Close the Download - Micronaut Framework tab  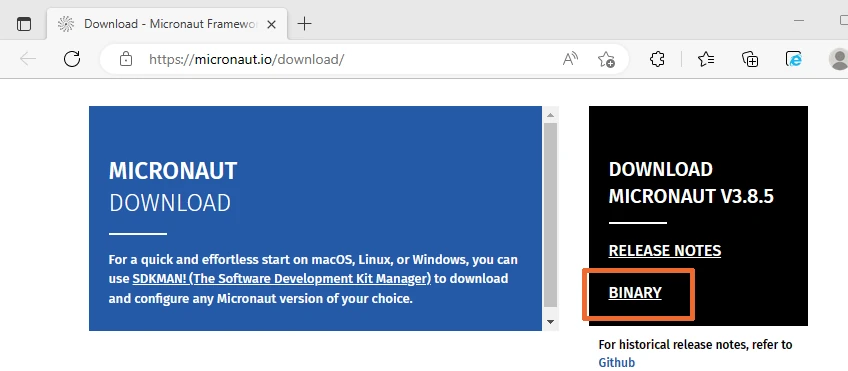coord(271,24)
